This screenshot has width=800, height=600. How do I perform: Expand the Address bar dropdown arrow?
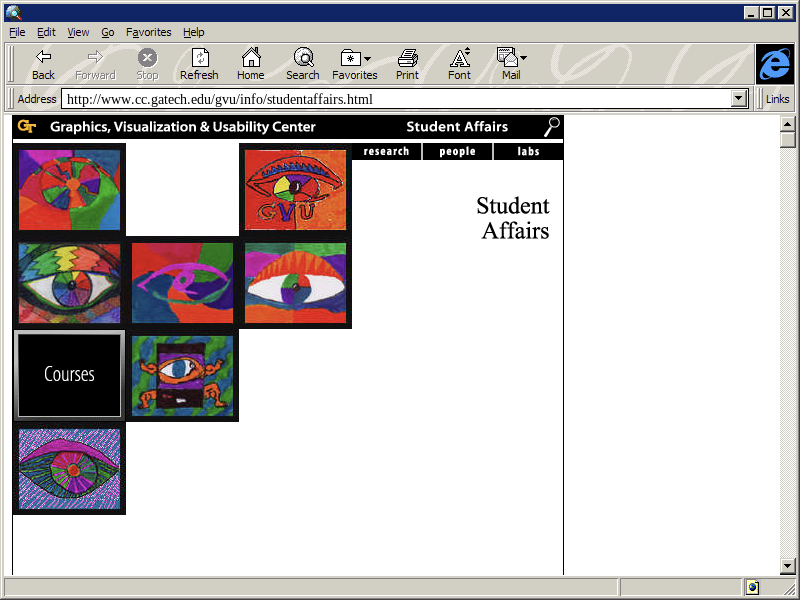tap(740, 99)
